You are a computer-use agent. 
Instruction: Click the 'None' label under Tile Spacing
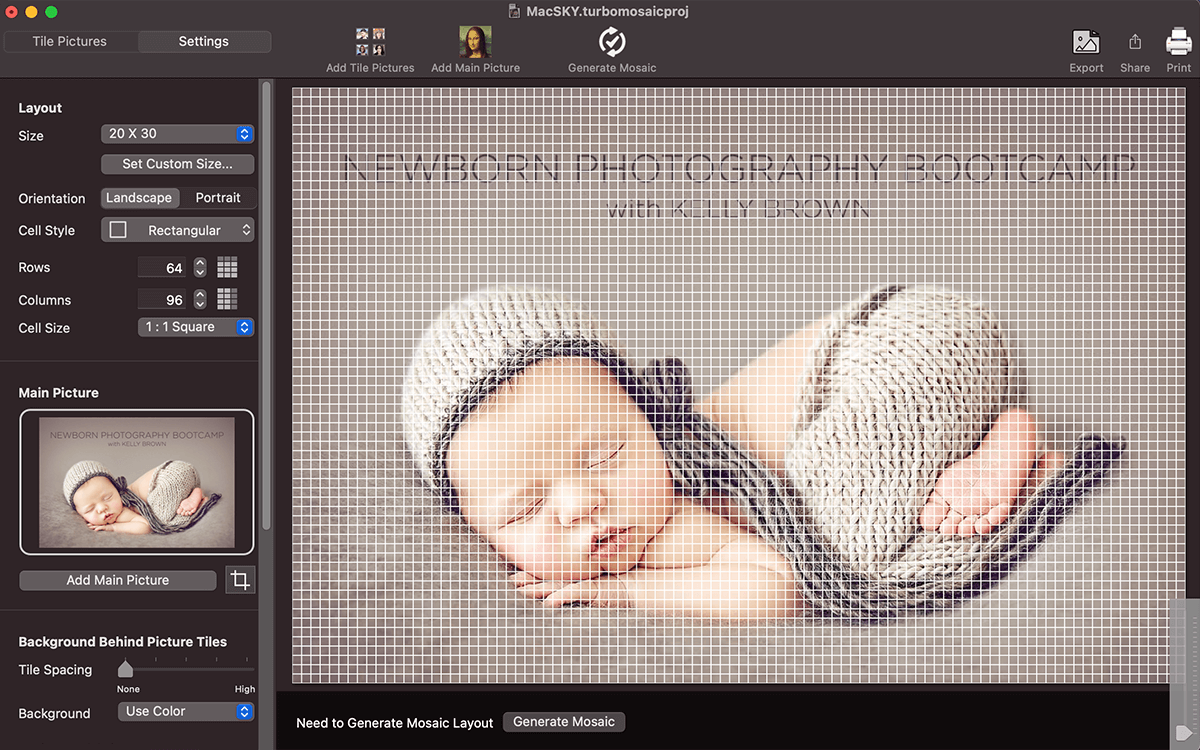pyautogui.click(x=128, y=689)
